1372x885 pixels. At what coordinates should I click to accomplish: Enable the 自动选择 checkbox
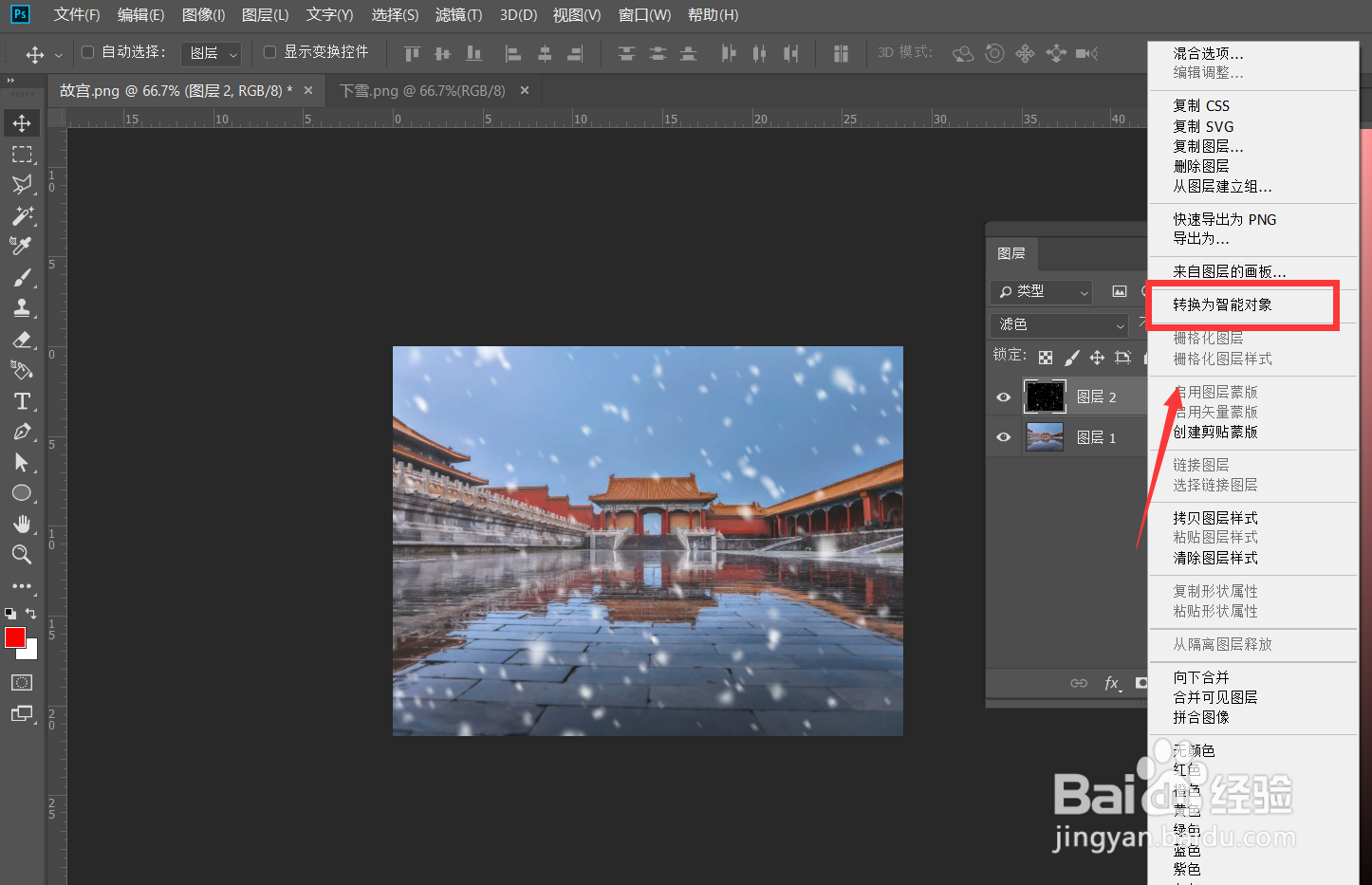(x=85, y=52)
